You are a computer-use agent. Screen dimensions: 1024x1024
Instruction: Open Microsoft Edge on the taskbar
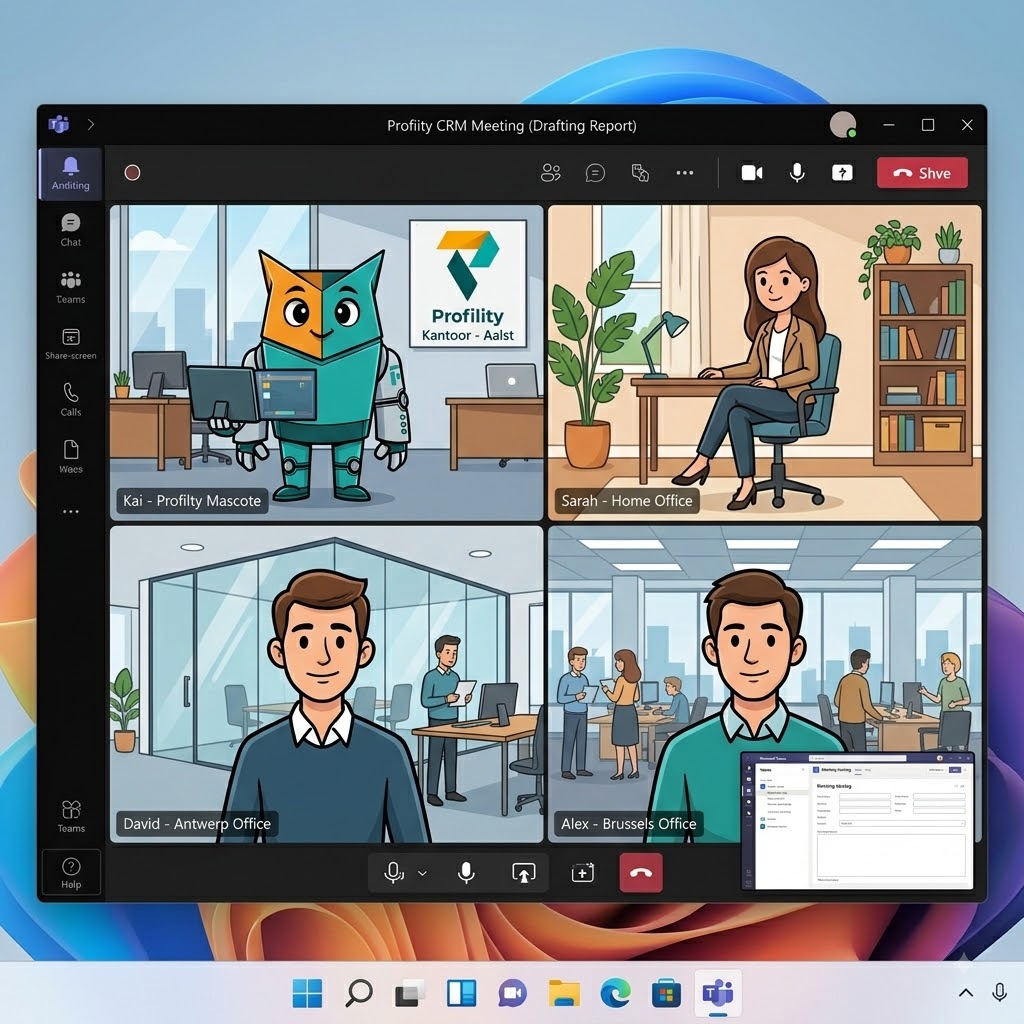(615, 993)
